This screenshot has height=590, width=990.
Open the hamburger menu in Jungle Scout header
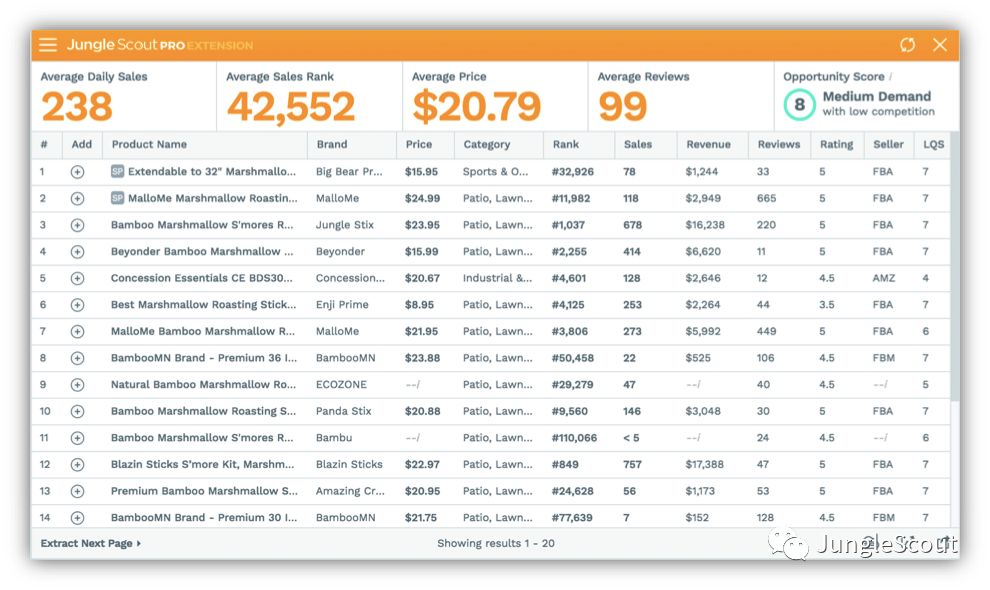click(x=48, y=44)
